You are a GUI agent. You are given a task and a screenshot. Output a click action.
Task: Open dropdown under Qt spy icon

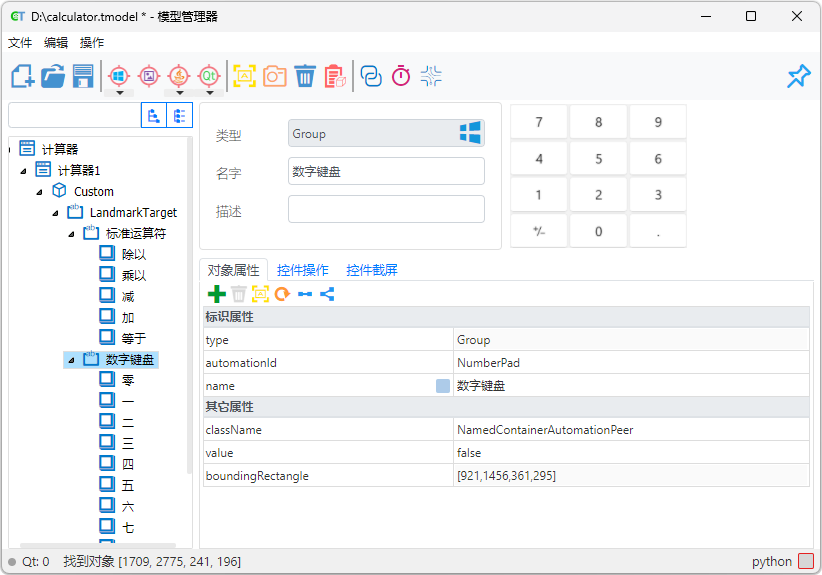[x=210, y=93]
